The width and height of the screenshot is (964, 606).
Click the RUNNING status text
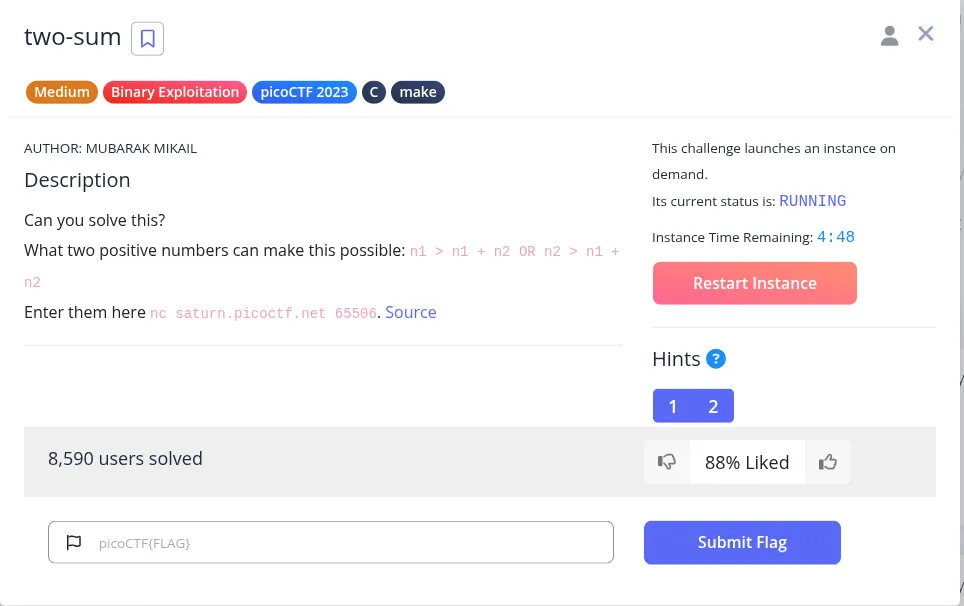click(812, 200)
